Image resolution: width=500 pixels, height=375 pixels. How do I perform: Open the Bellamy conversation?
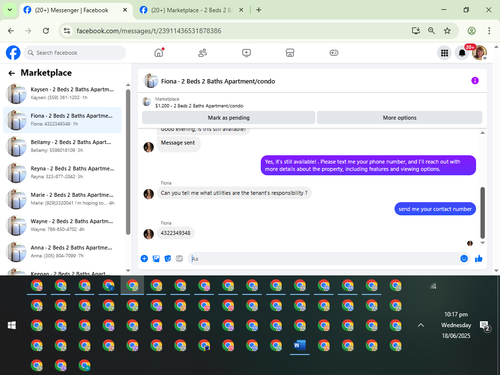tap(62, 146)
